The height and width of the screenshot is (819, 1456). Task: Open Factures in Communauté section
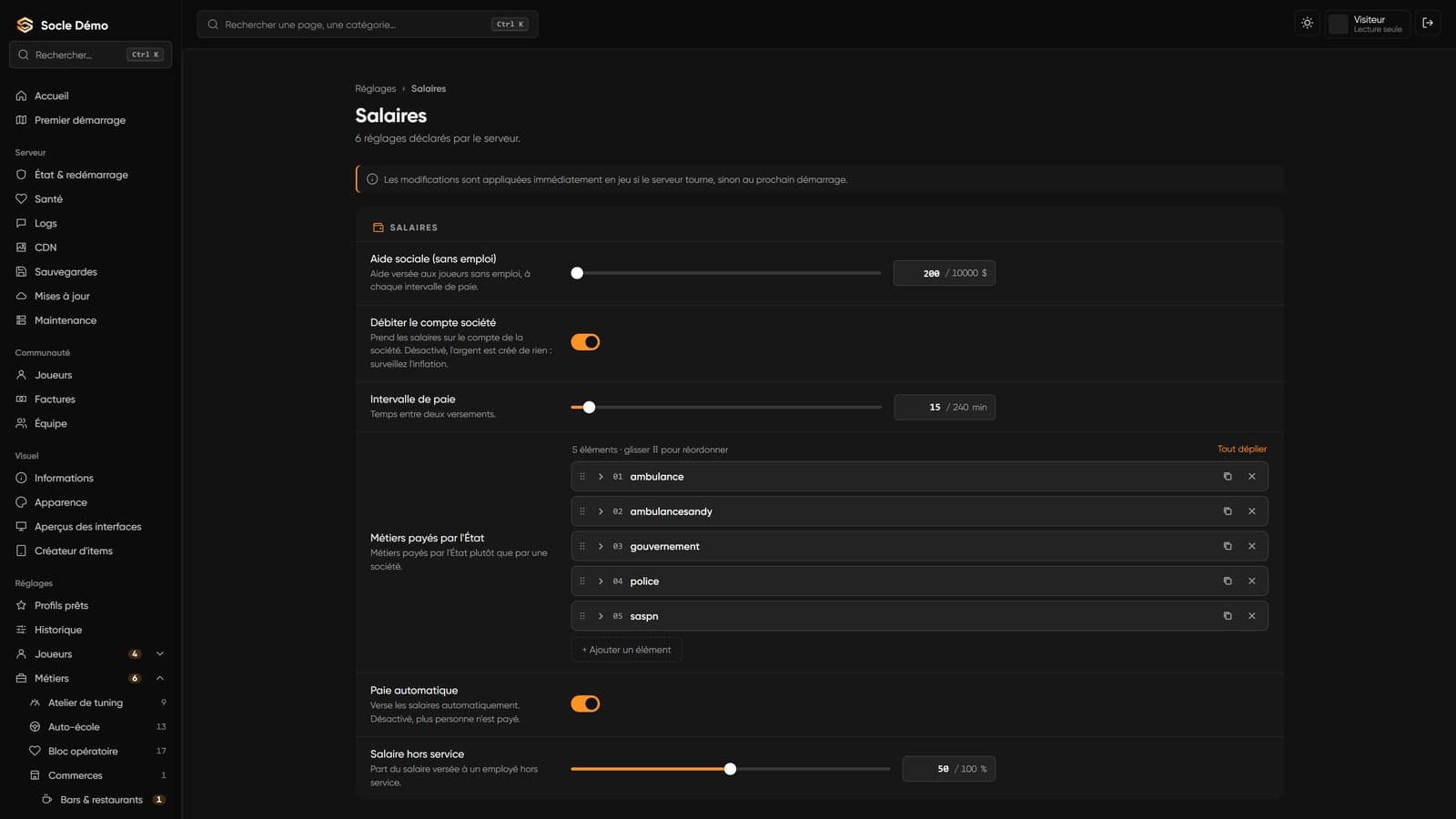(x=90, y=399)
